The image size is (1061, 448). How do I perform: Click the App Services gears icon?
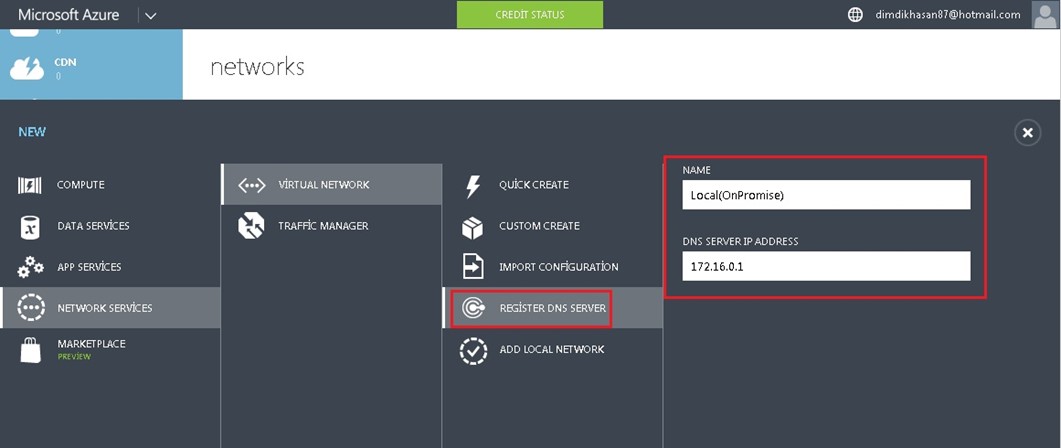[30, 267]
